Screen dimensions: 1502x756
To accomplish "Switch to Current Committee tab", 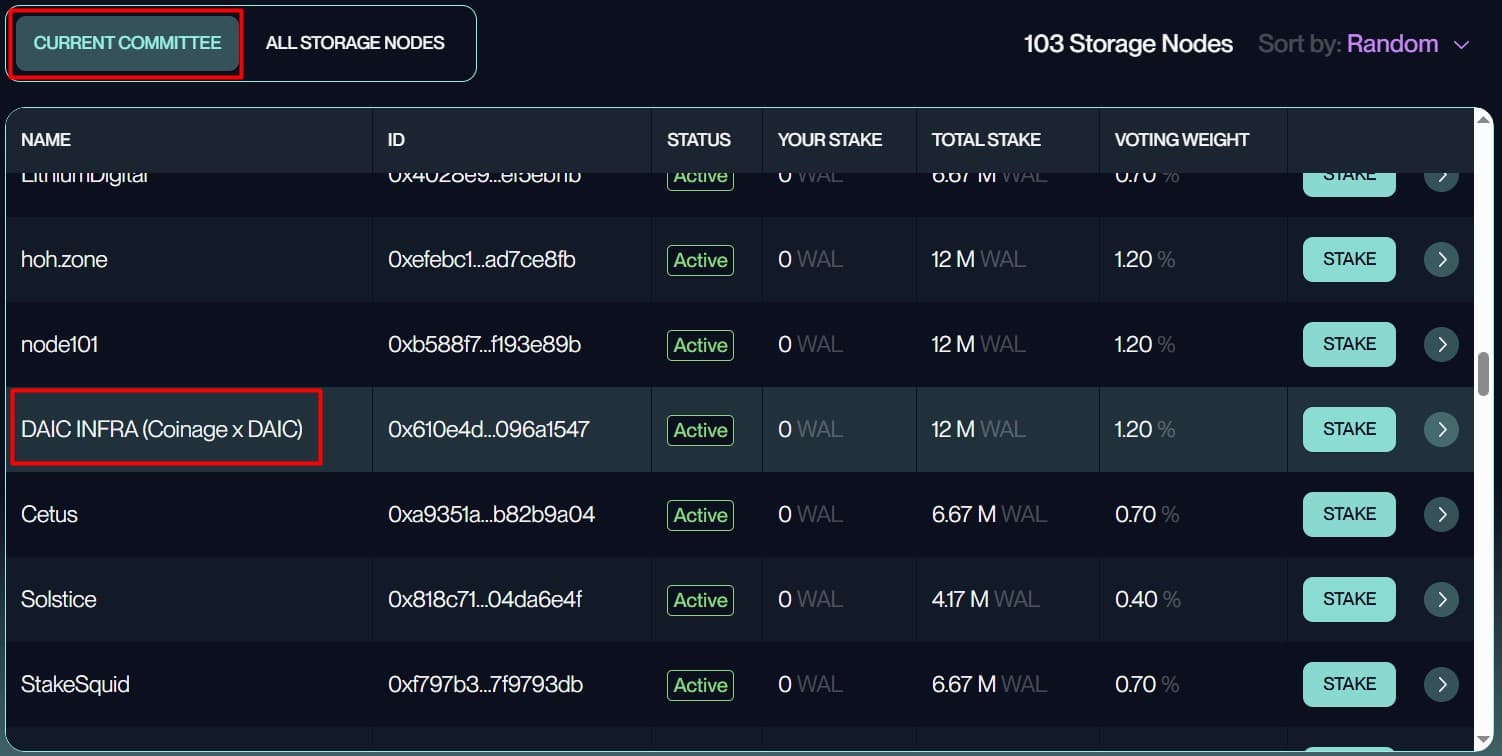I will click(x=127, y=43).
